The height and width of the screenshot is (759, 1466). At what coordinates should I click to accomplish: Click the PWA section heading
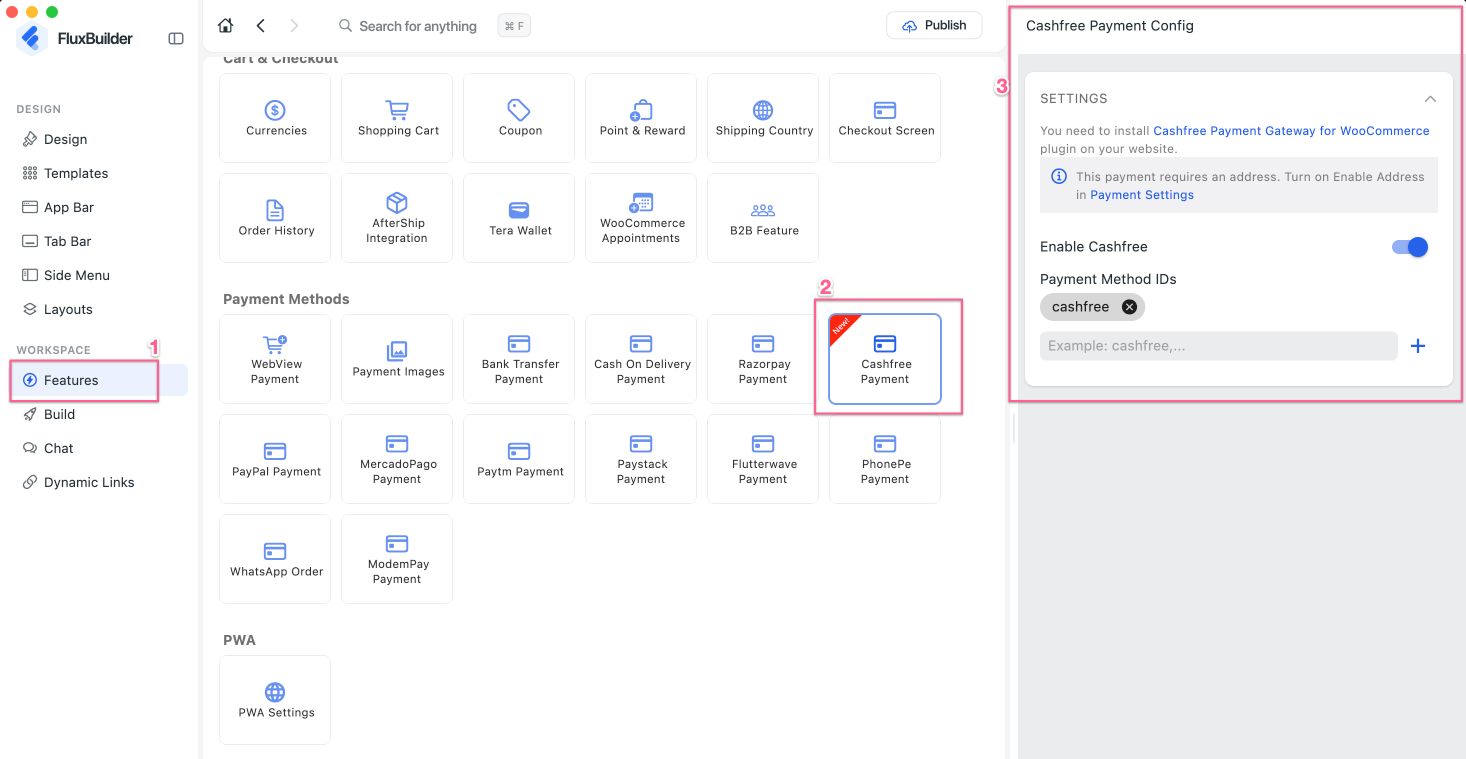tap(239, 640)
